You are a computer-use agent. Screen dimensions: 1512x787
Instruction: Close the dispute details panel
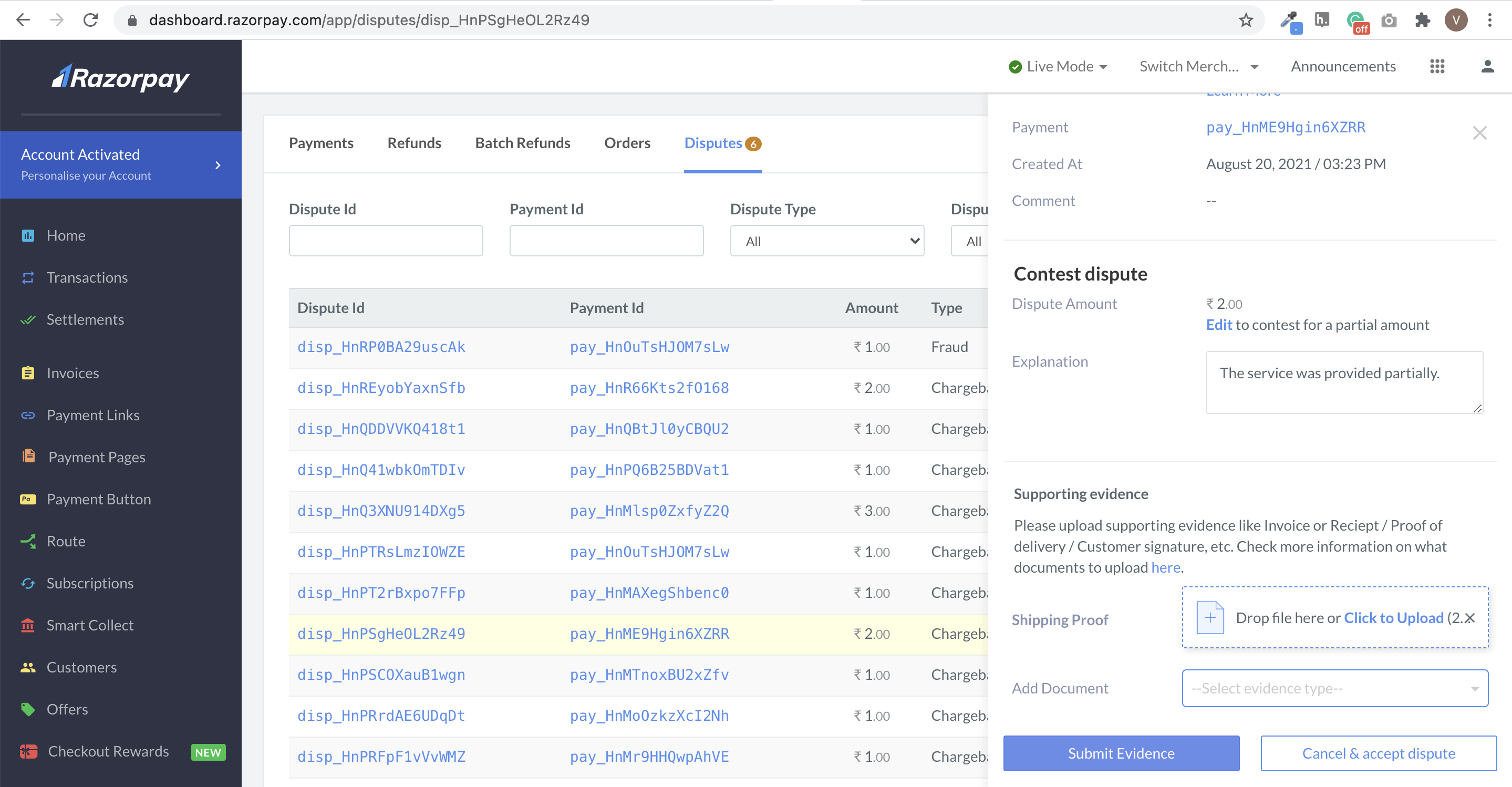click(x=1480, y=133)
